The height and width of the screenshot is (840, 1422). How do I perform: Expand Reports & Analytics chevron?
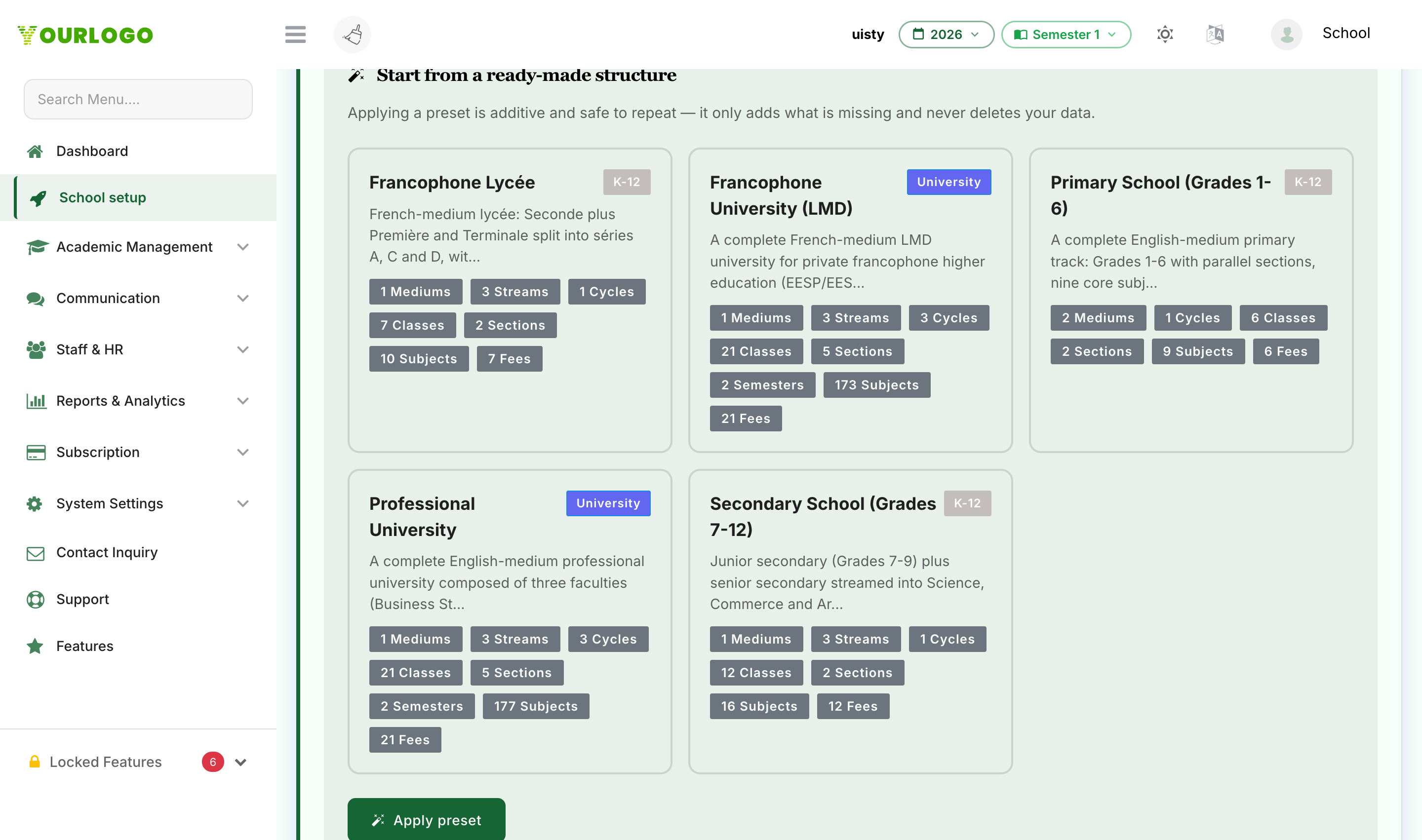pos(243,401)
